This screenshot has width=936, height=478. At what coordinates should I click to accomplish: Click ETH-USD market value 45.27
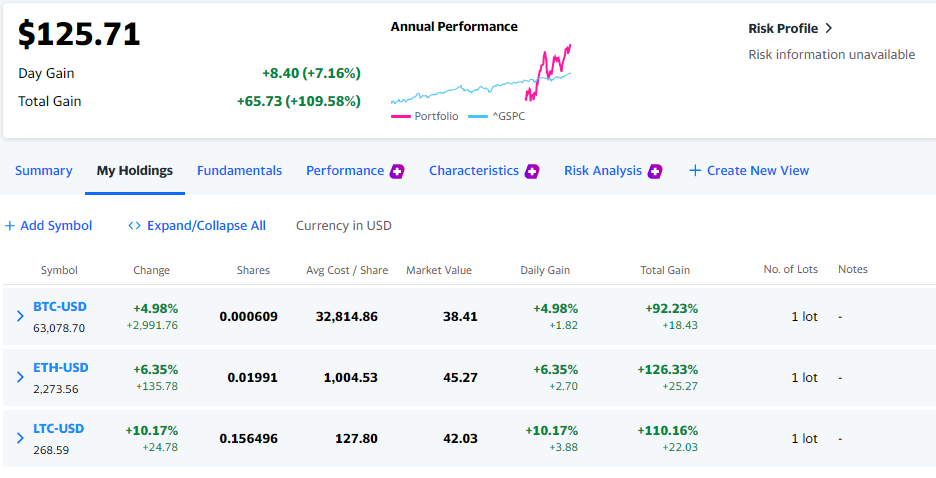460,378
